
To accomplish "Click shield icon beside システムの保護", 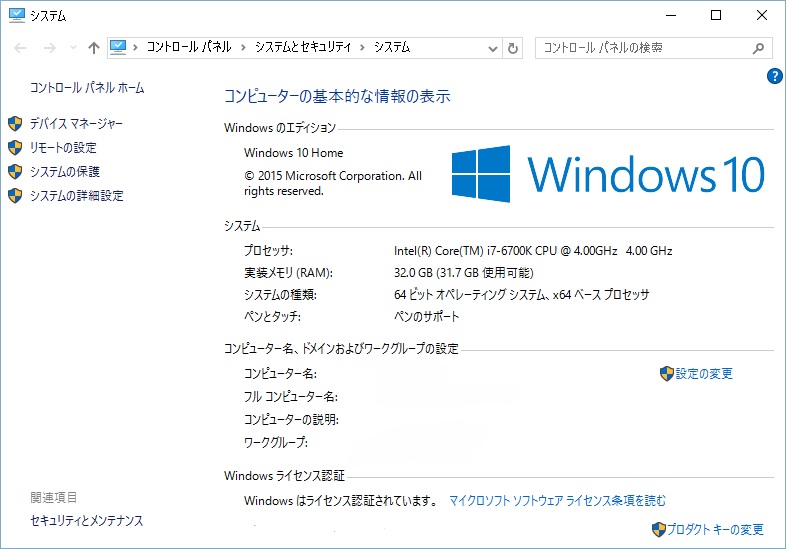I will click(15, 171).
